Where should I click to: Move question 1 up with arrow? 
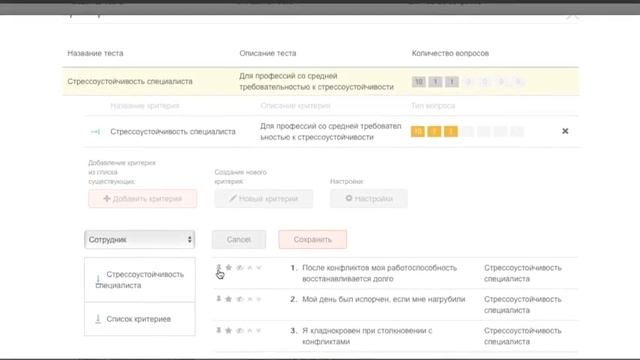pos(250,268)
